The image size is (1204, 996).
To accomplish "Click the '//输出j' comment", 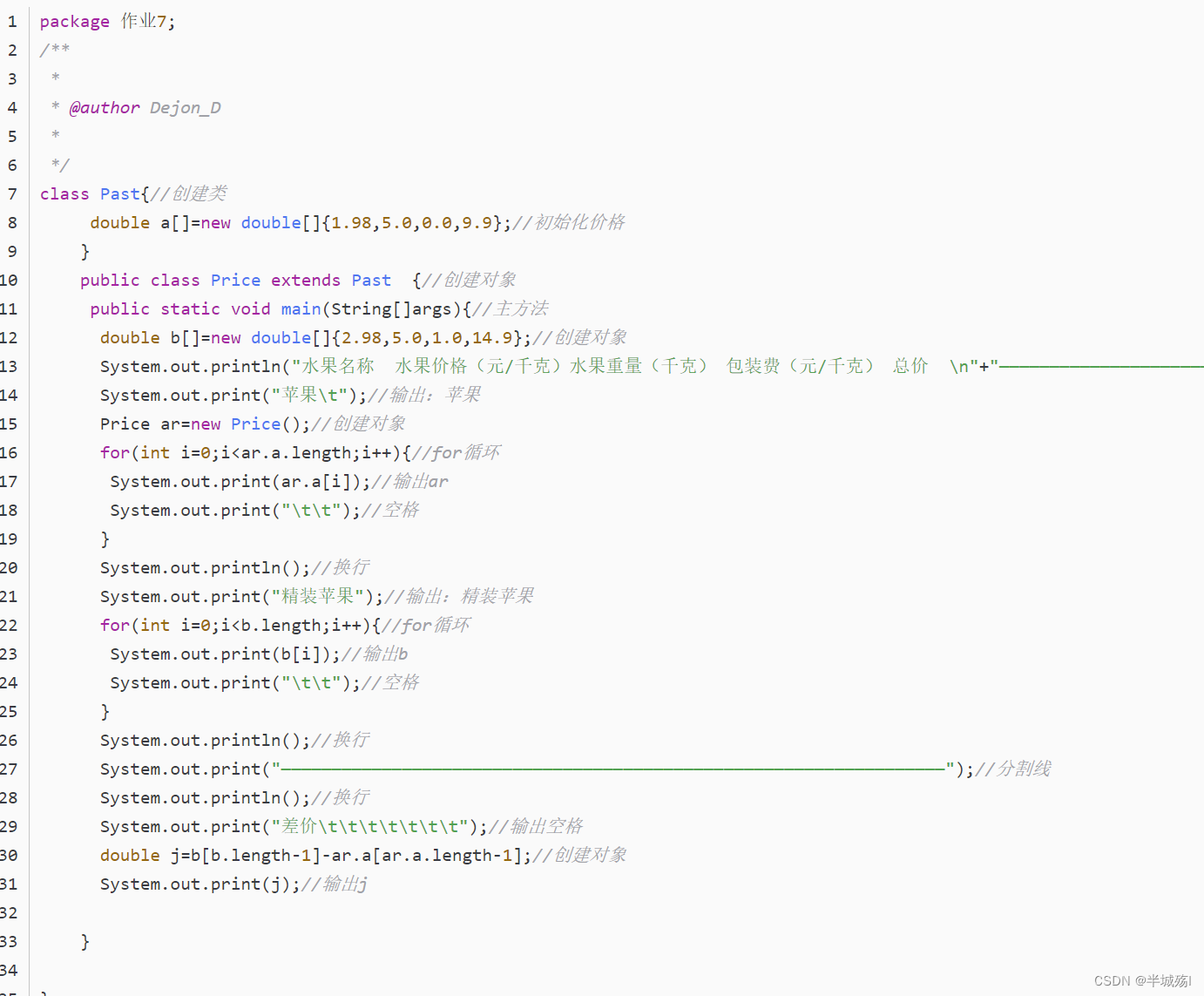I will [334, 884].
